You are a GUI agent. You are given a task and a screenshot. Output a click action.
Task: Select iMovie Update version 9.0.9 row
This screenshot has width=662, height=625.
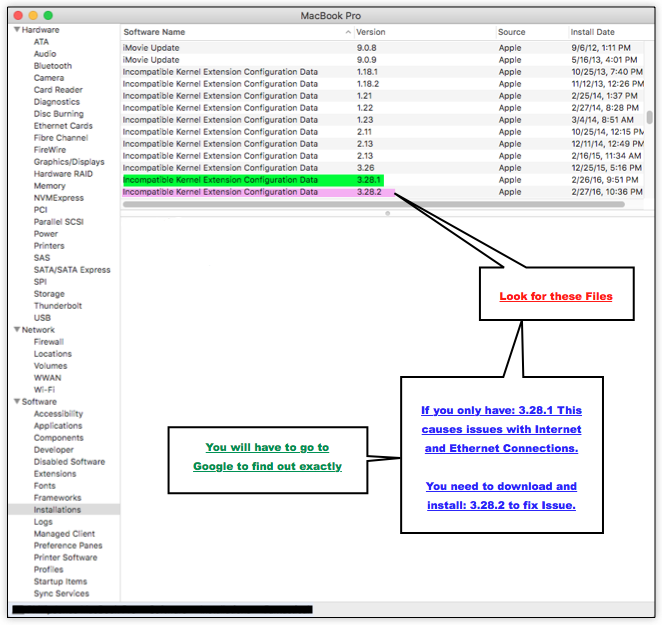[x=383, y=60]
